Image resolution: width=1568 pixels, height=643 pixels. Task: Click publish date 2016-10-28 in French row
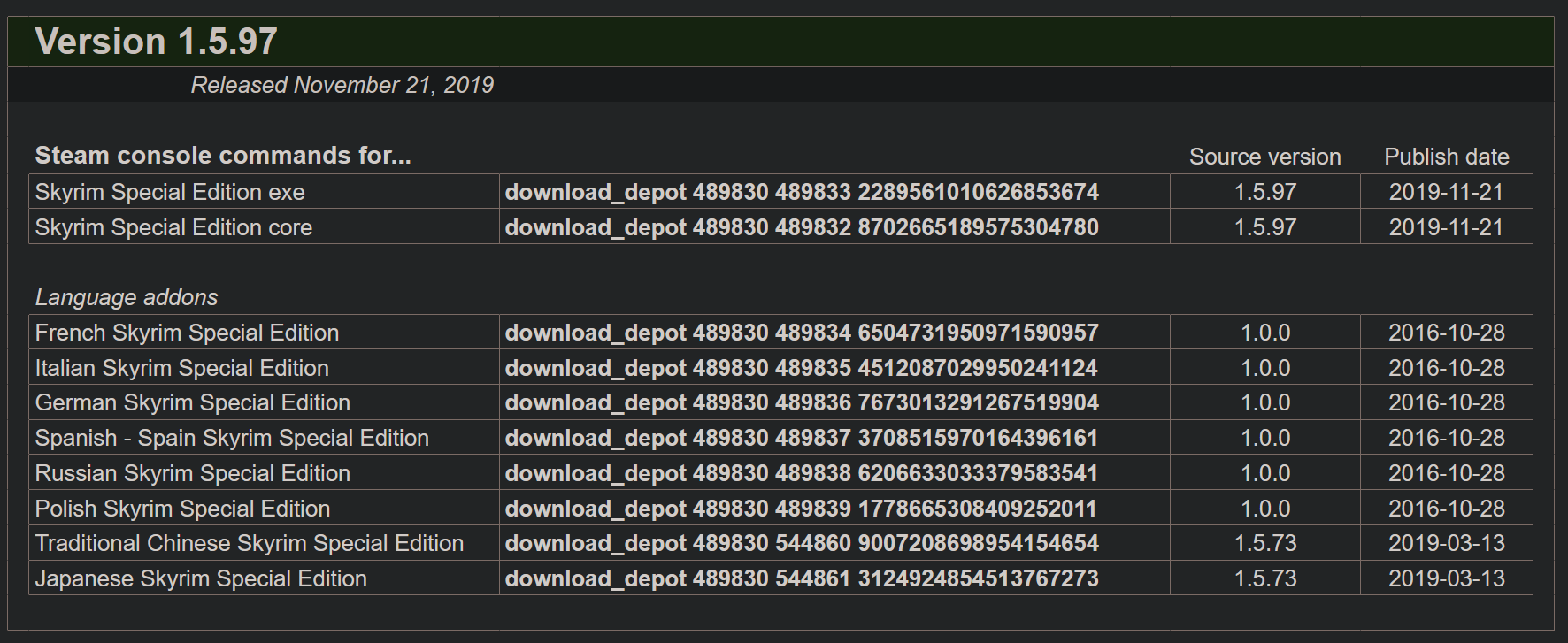click(1447, 333)
